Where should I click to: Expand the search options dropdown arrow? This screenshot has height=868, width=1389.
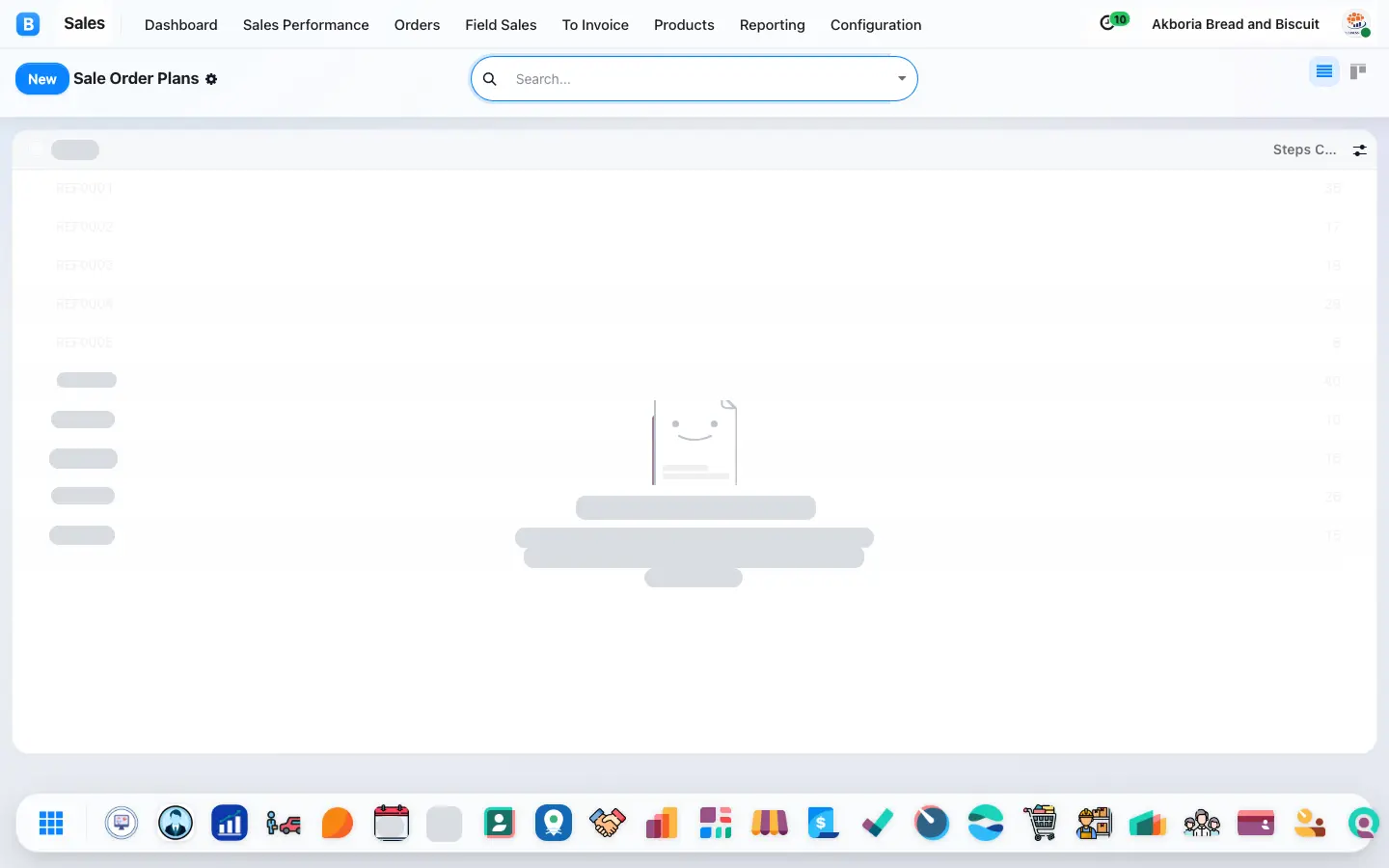pyautogui.click(x=902, y=79)
